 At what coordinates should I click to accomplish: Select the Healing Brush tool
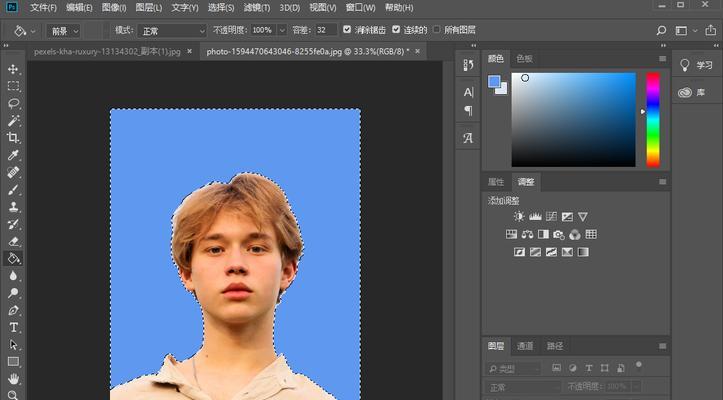tap(13, 173)
